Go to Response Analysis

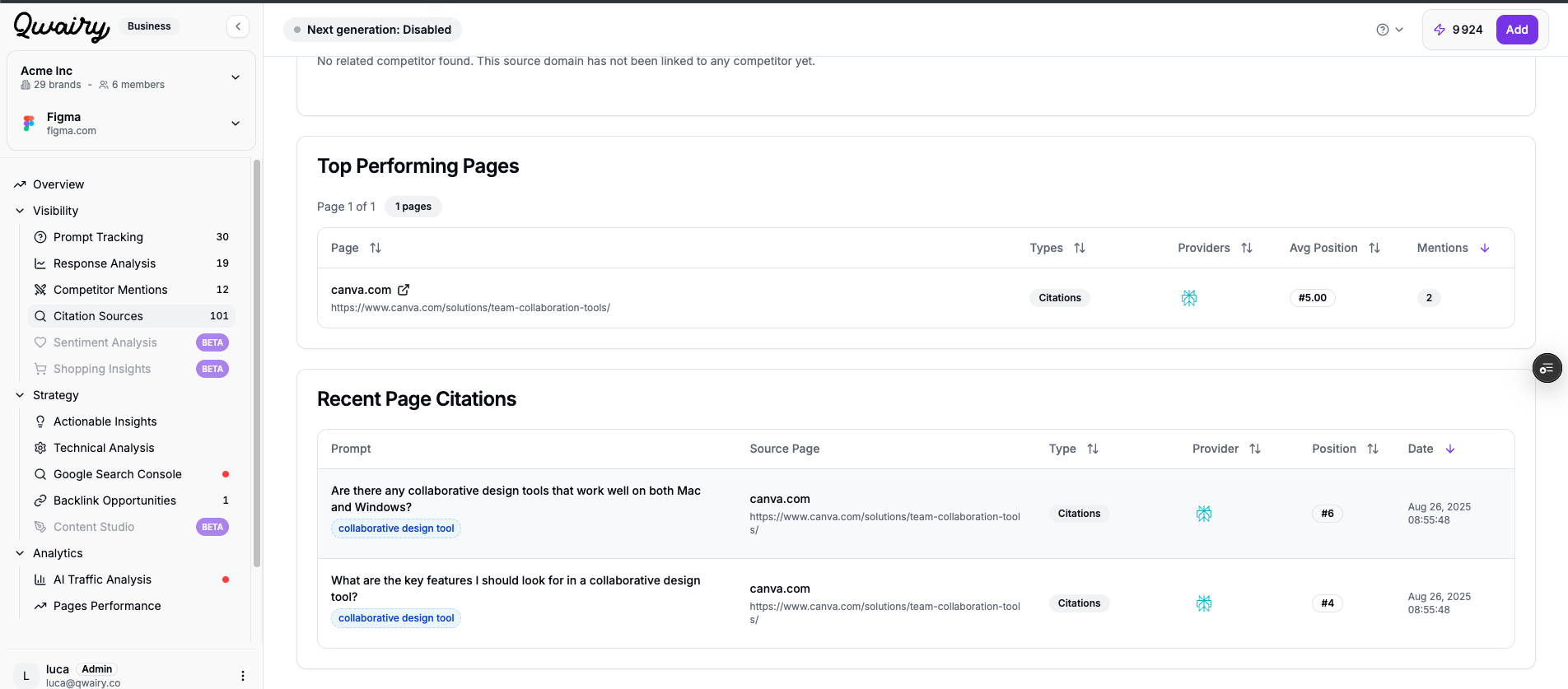105,263
